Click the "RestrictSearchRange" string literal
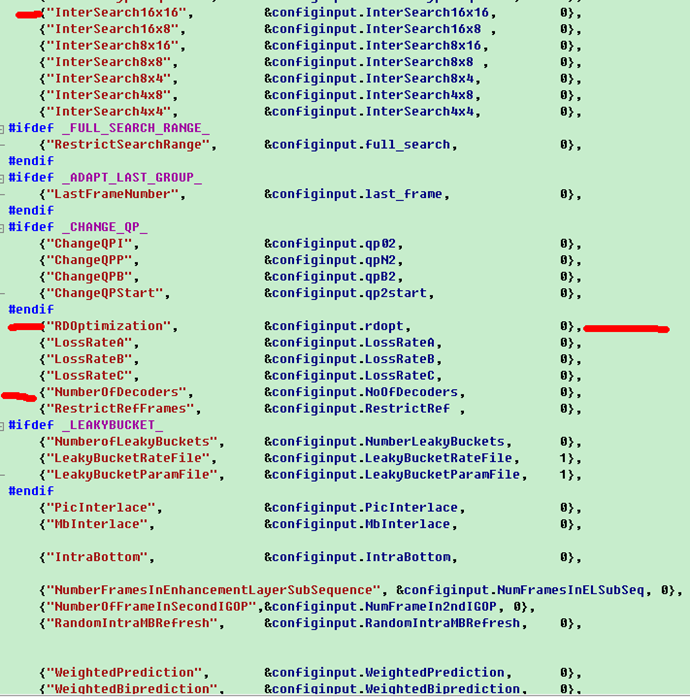 pyautogui.click(x=128, y=145)
